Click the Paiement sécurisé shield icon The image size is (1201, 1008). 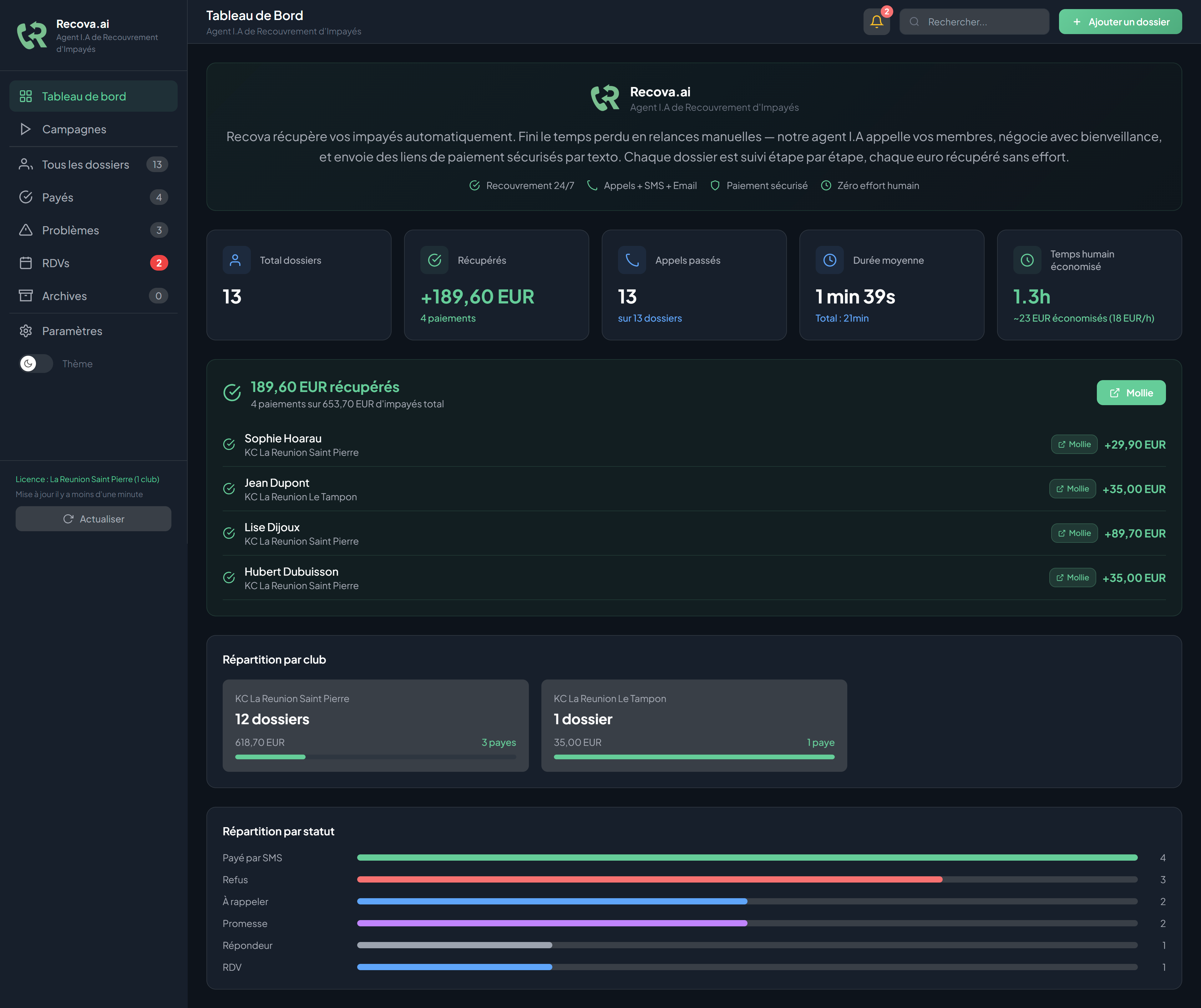coord(715,185)
